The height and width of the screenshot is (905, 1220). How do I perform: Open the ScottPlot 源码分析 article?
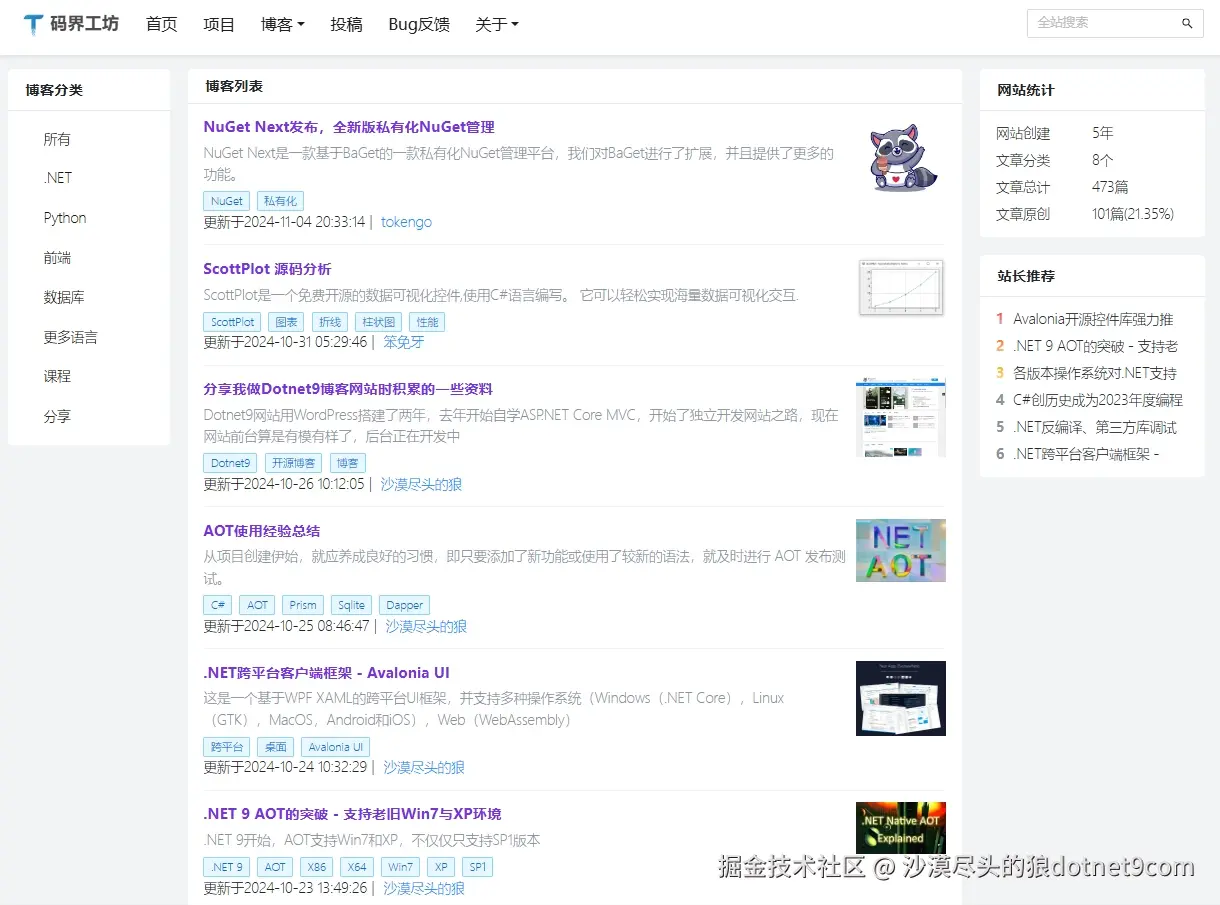point(267,269)
